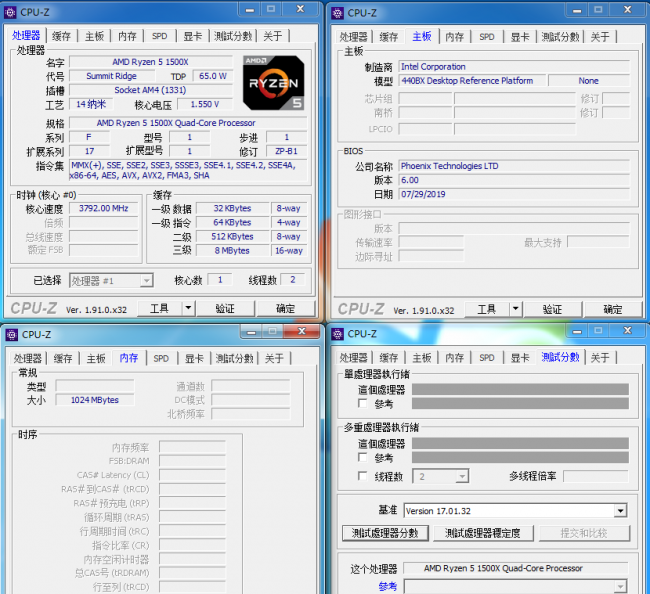Click 參考 link in the bottom-right window

tap(388, 586)
